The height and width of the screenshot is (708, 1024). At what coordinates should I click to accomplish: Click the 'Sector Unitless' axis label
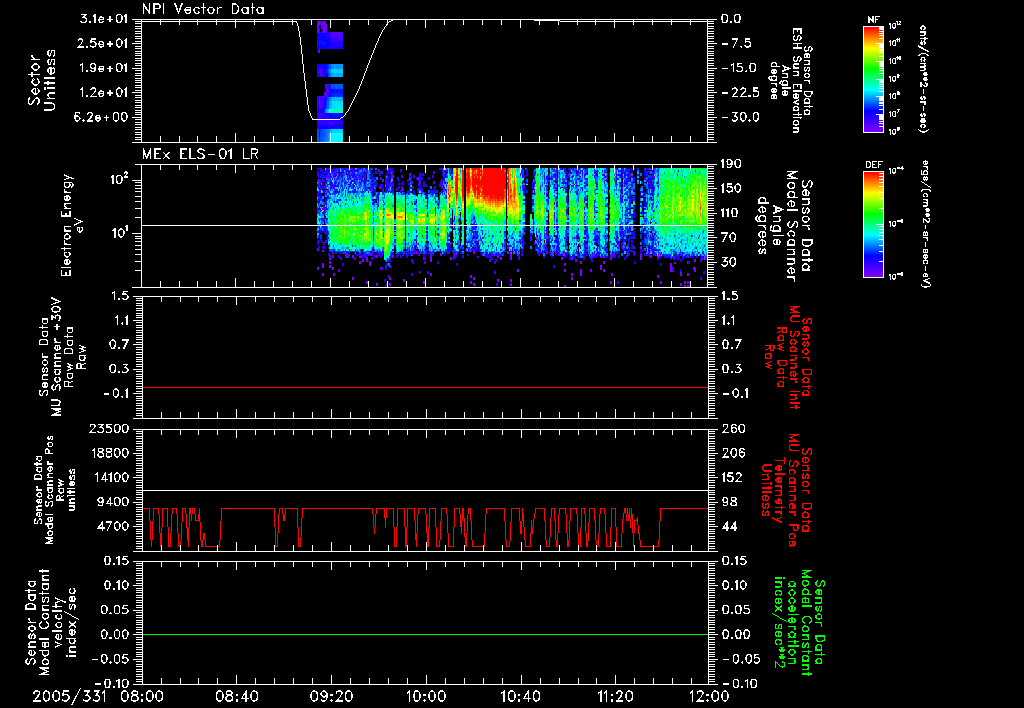[x=42, y=80]
